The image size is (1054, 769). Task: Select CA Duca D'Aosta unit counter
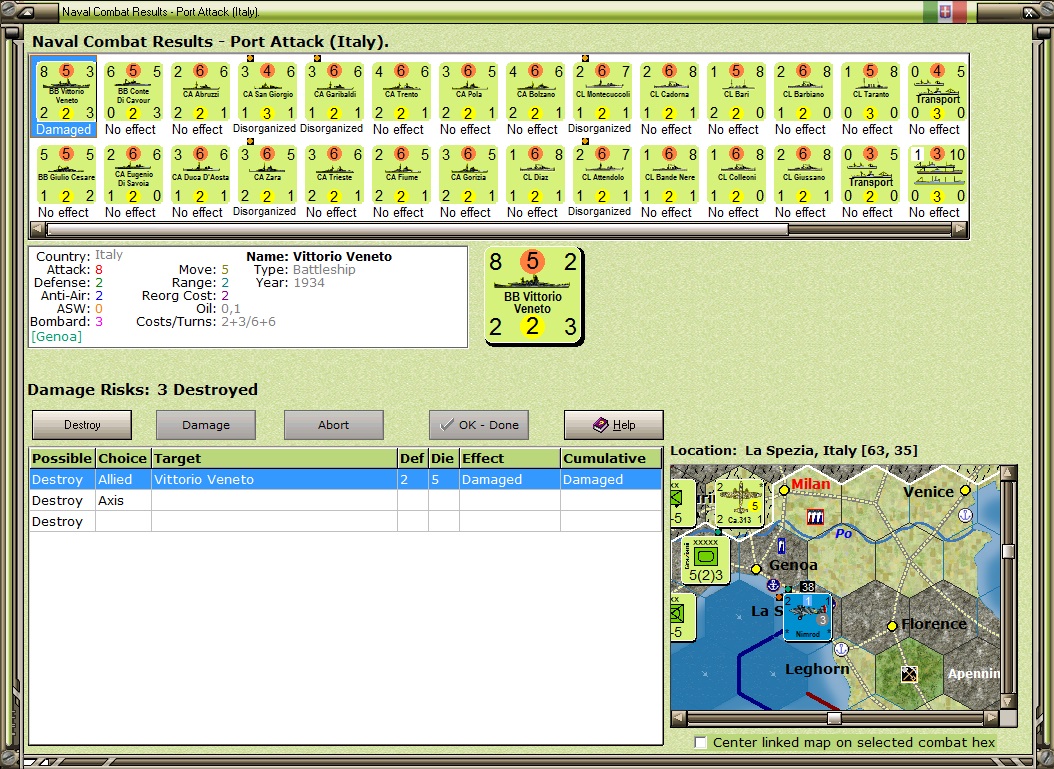200,175
